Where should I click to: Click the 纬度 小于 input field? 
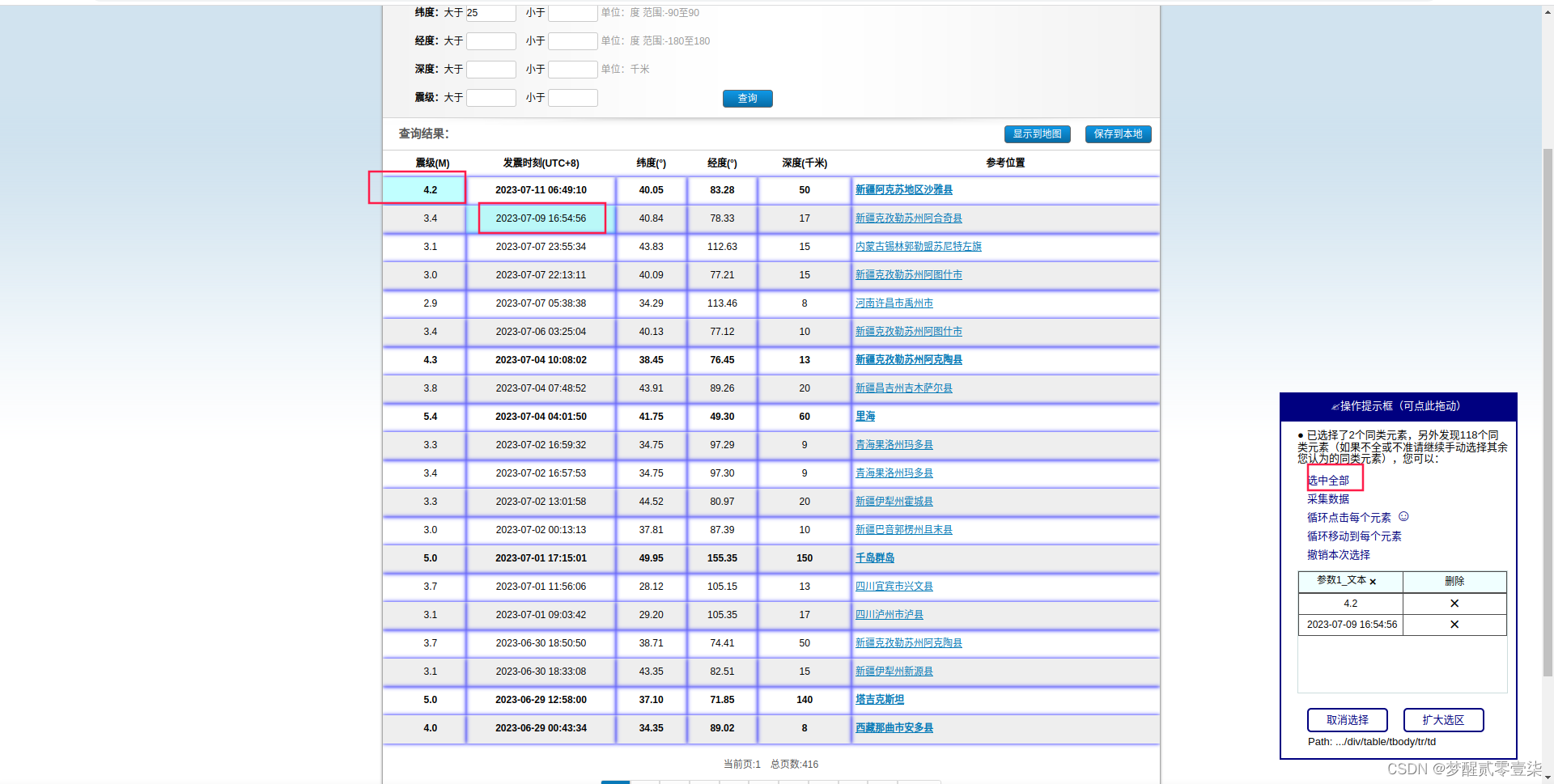[573, 13]
